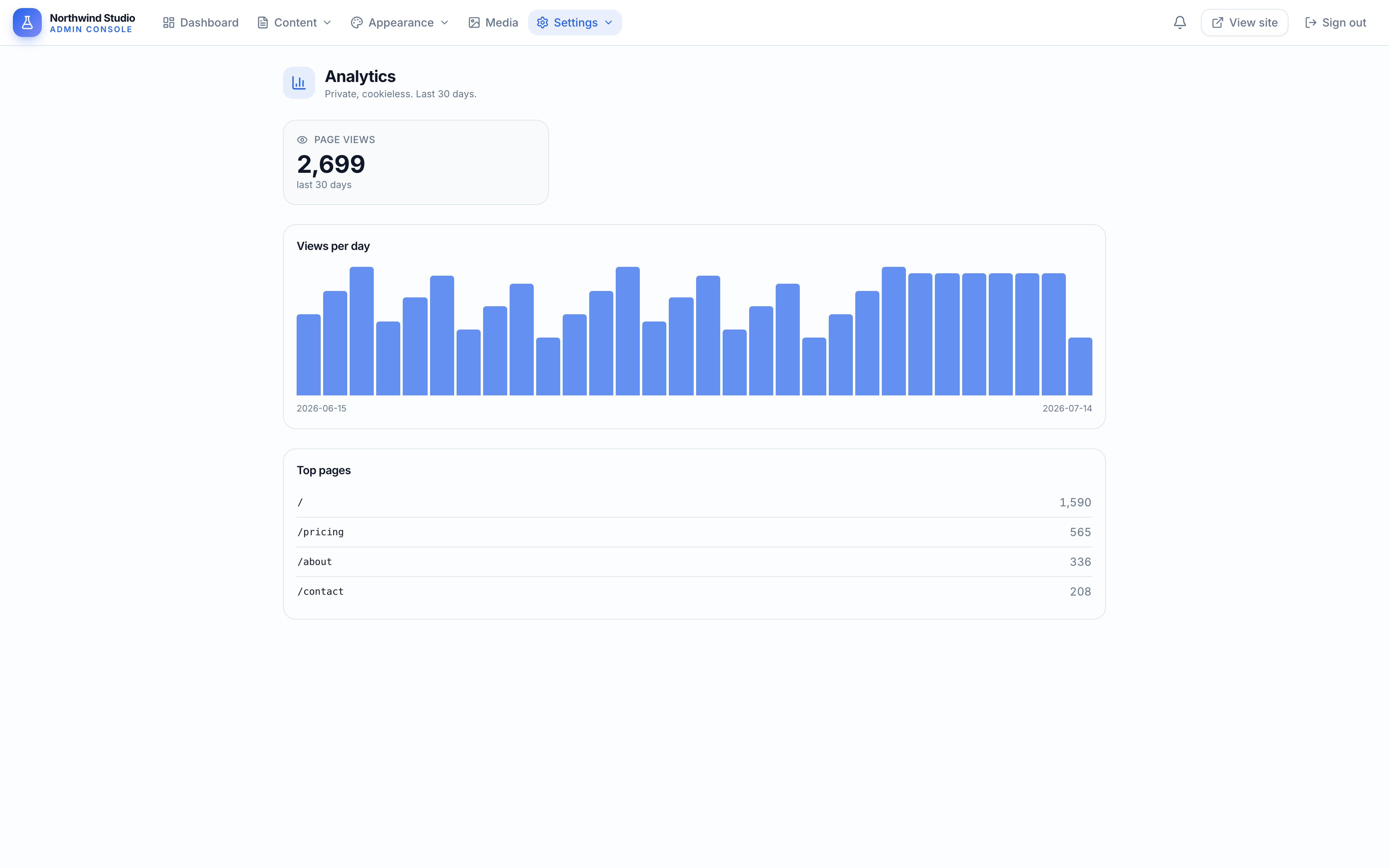This screenshot has height=868, width=1389.
Task: Open the Content menu
Action: (x=295, y=23)
